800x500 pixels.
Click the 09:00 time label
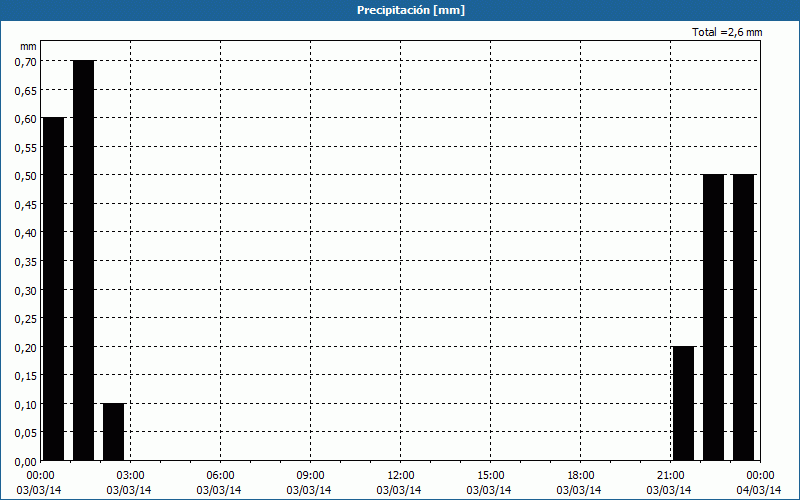point(310,476)
